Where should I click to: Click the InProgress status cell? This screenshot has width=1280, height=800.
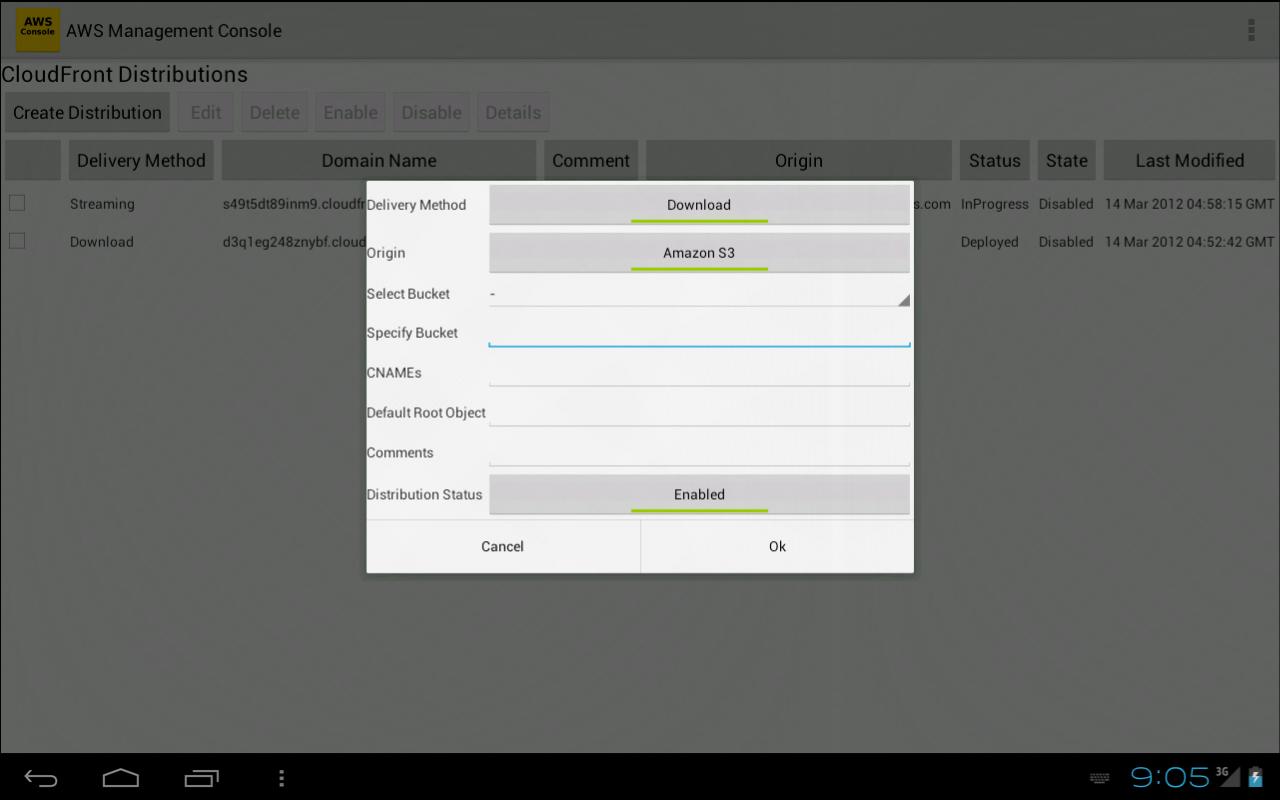[x=995, y=204]
